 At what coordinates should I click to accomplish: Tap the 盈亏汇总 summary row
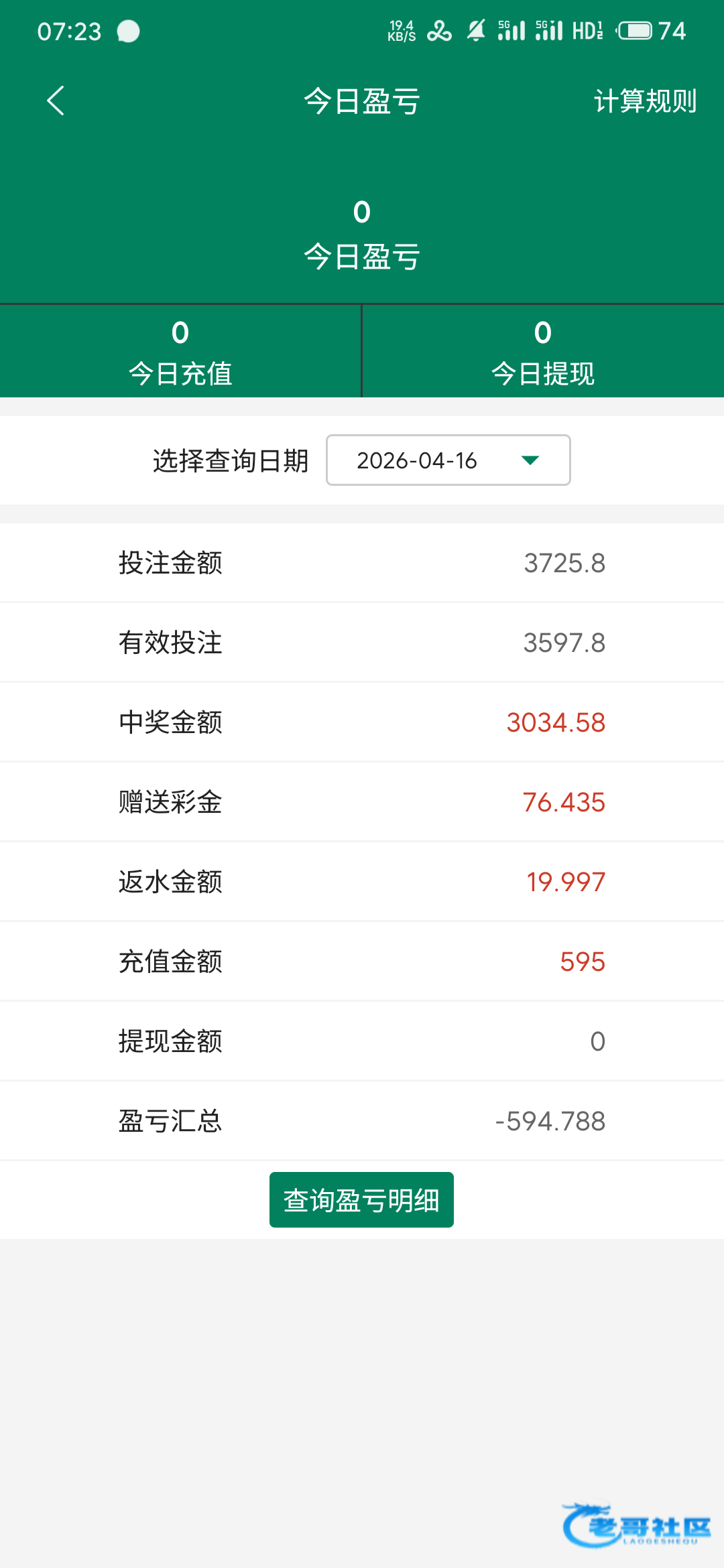pyautogui.click(x=362, y=1121)
